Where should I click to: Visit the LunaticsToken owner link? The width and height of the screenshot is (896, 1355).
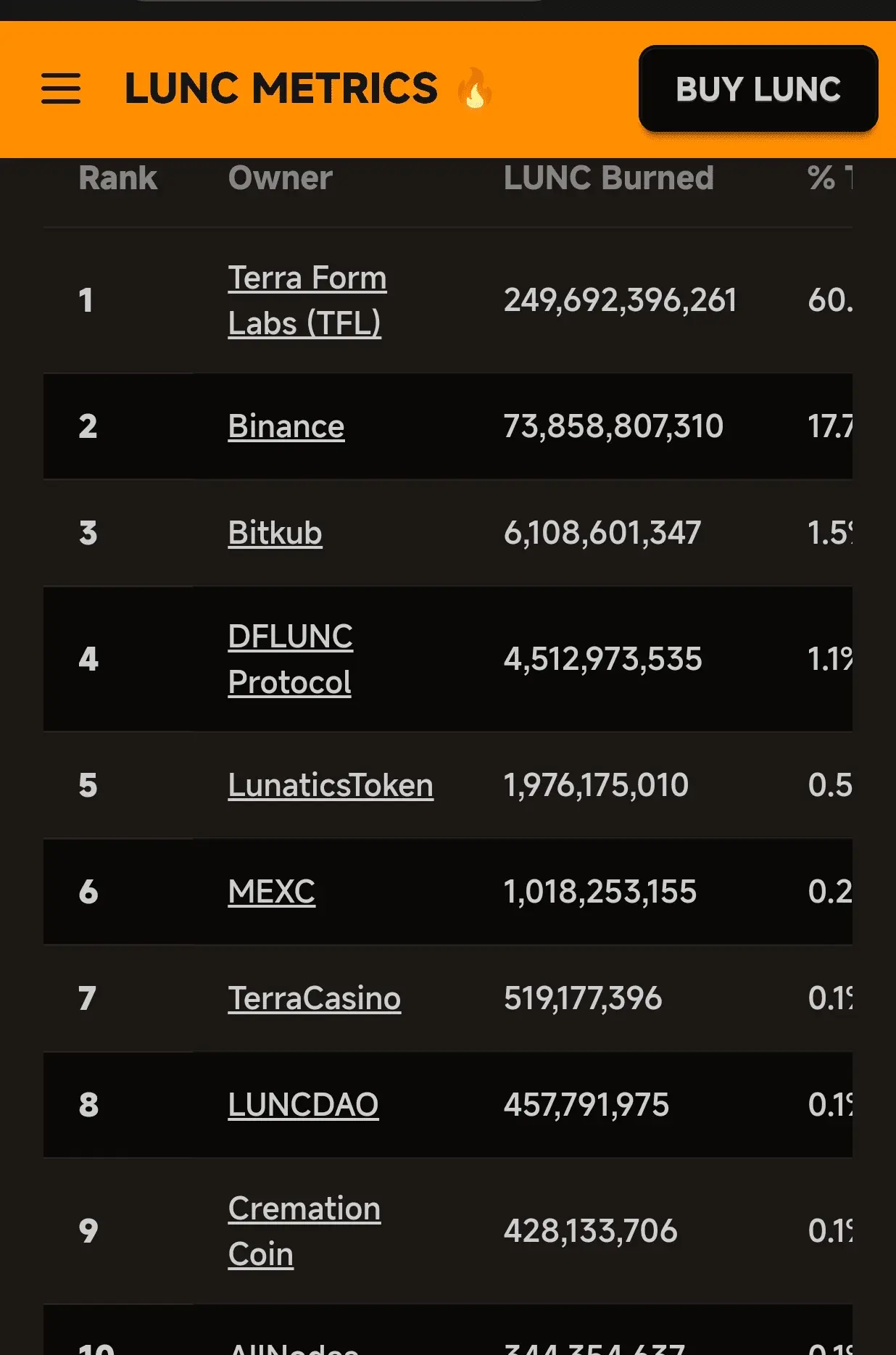(x=331, y=785)
